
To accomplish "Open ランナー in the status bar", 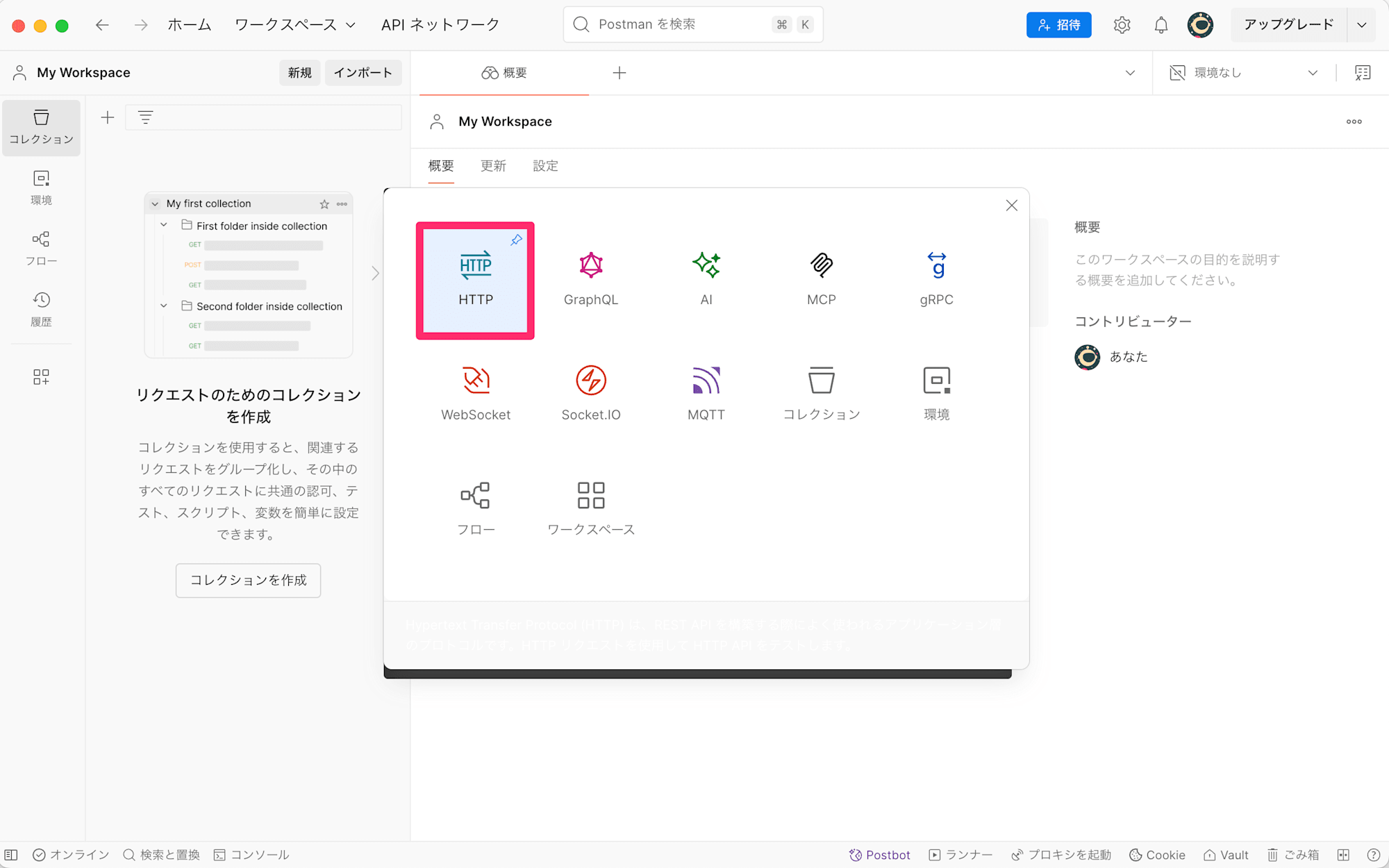I will (x=960, y=855).
